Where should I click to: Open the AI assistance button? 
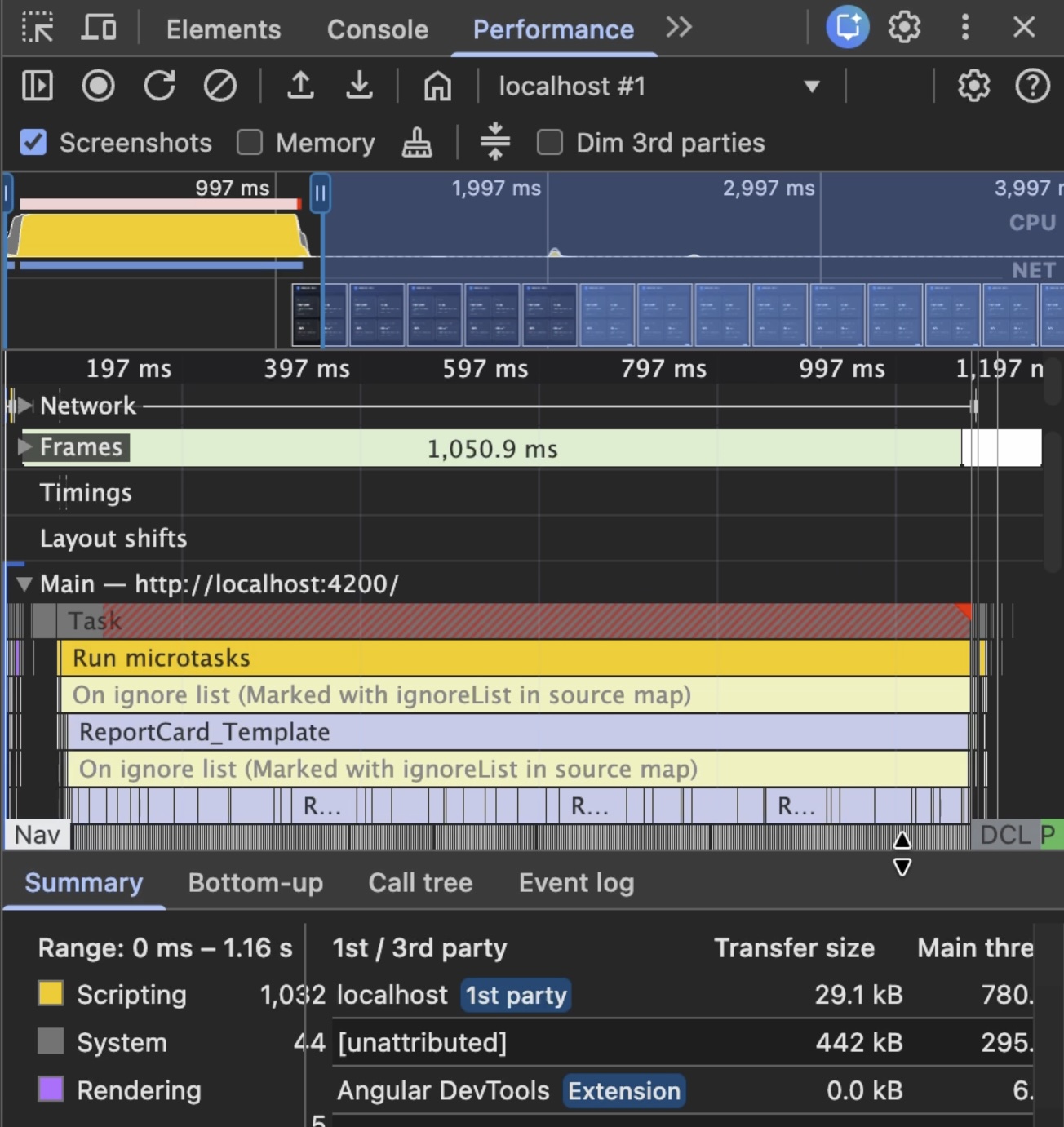(x=848, y=27)
